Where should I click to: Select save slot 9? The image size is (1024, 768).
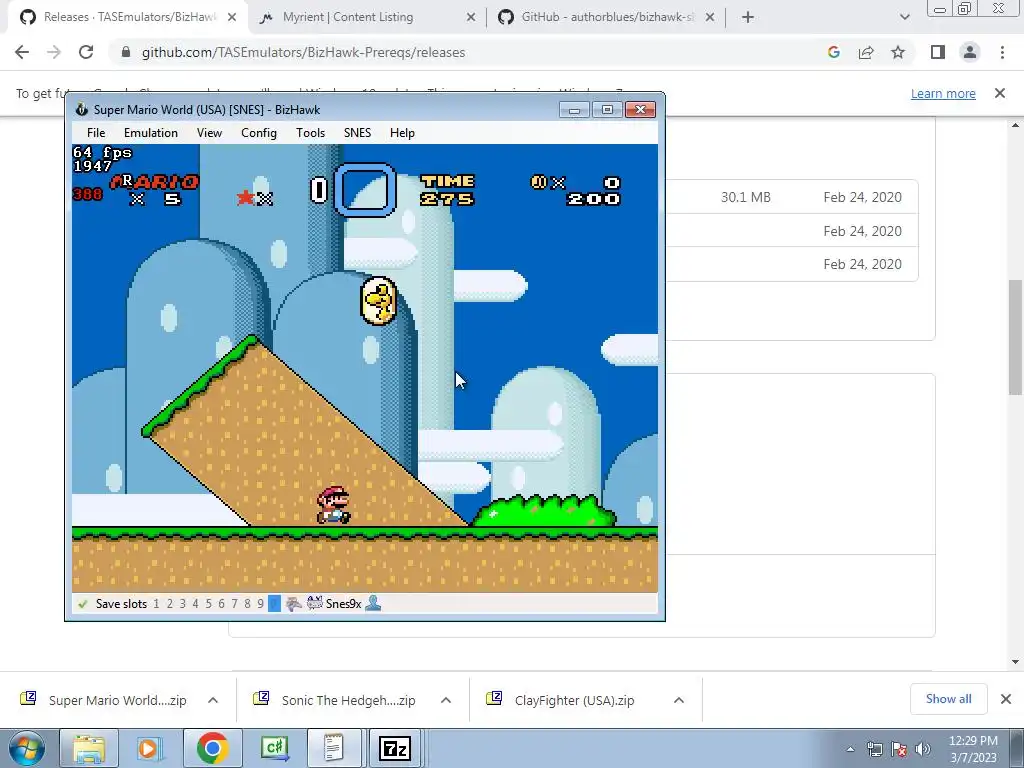261,604
